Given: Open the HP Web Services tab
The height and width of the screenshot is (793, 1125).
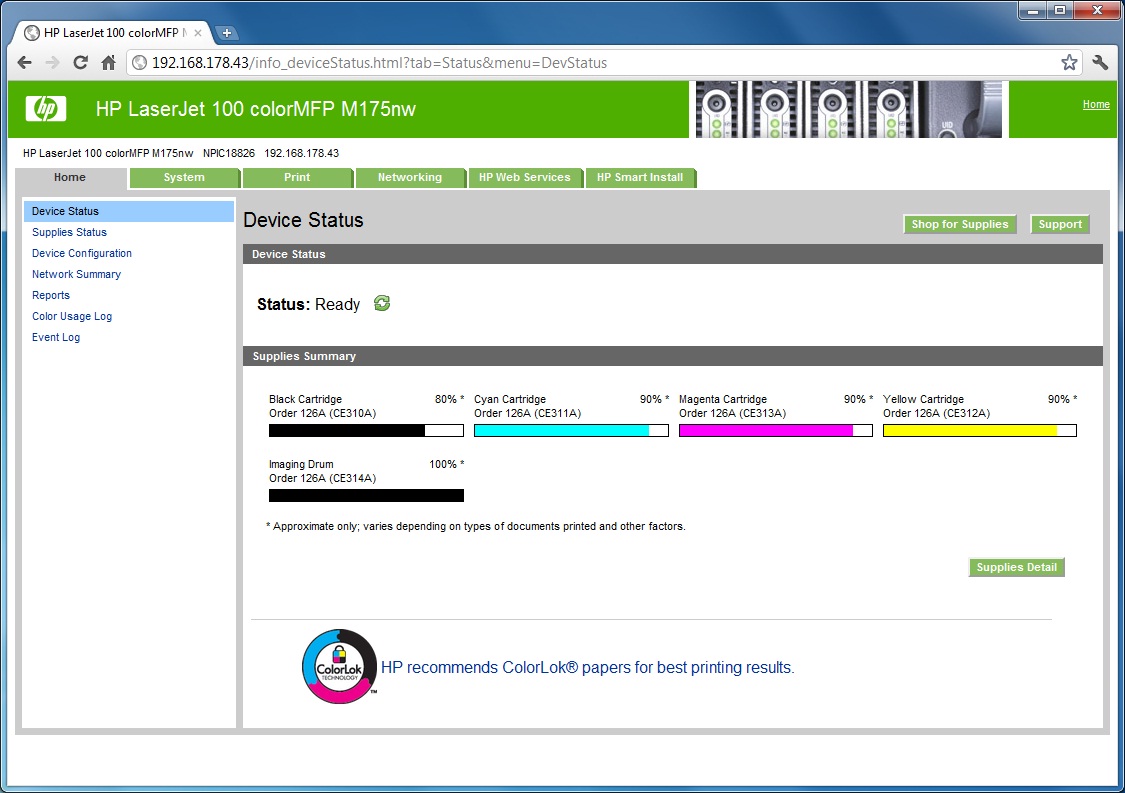Looking at the screenshot, I should point(525,177).
